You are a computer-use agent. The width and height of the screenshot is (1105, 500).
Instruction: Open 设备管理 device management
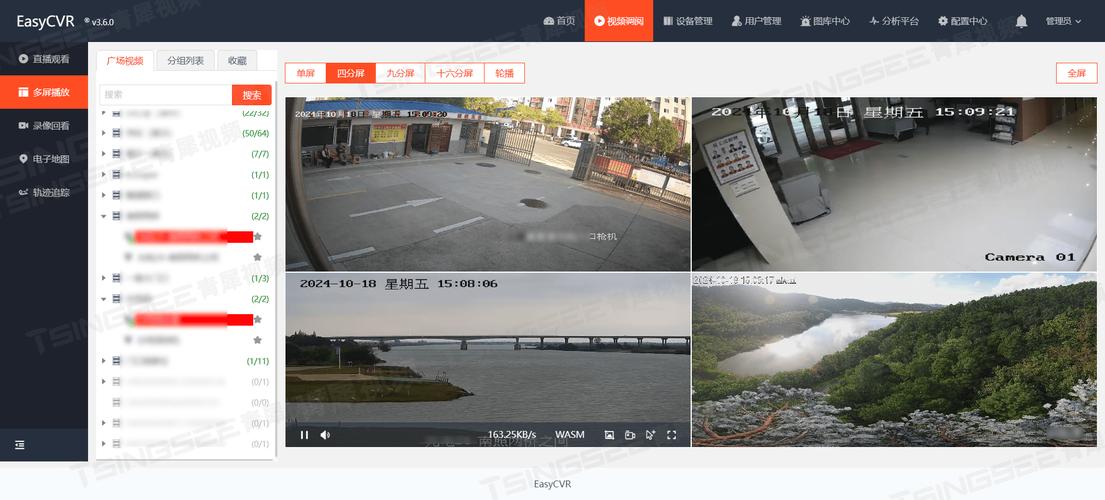[688, 21]
